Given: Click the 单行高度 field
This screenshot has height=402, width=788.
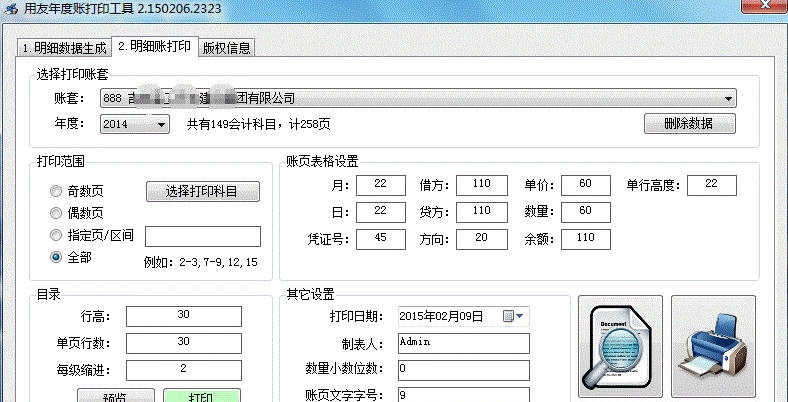Looking at the screenshot, I should pyautogui.click(x=712, y=185).
